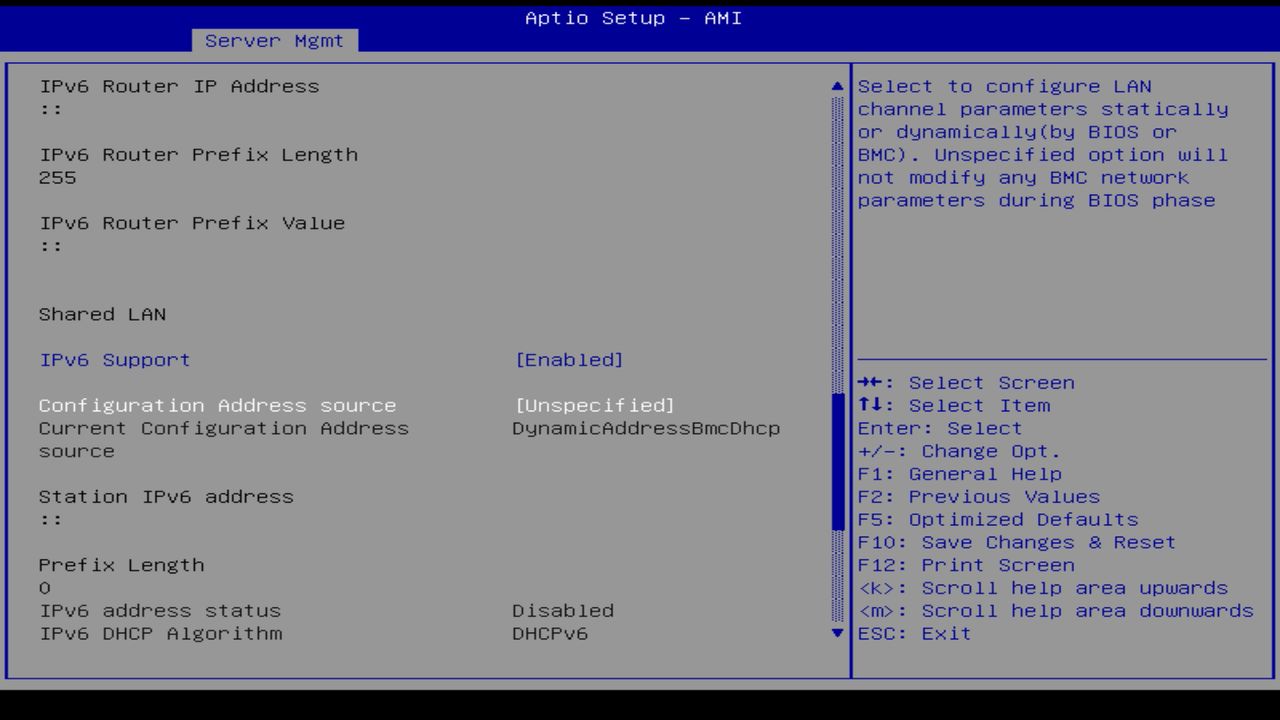Switch to the Server Mgmt tab
Image resolution: width=1280 pixels, height=720 pixels.
coord(272,40)
